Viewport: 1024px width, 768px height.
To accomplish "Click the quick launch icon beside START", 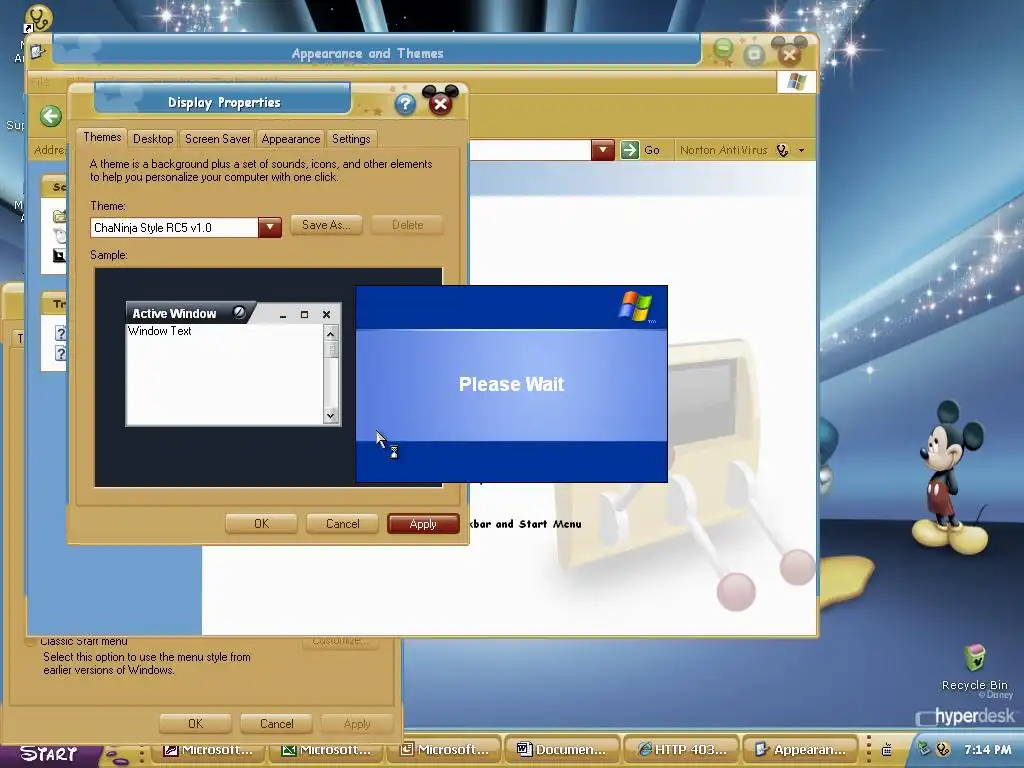I will coord(118,757).
